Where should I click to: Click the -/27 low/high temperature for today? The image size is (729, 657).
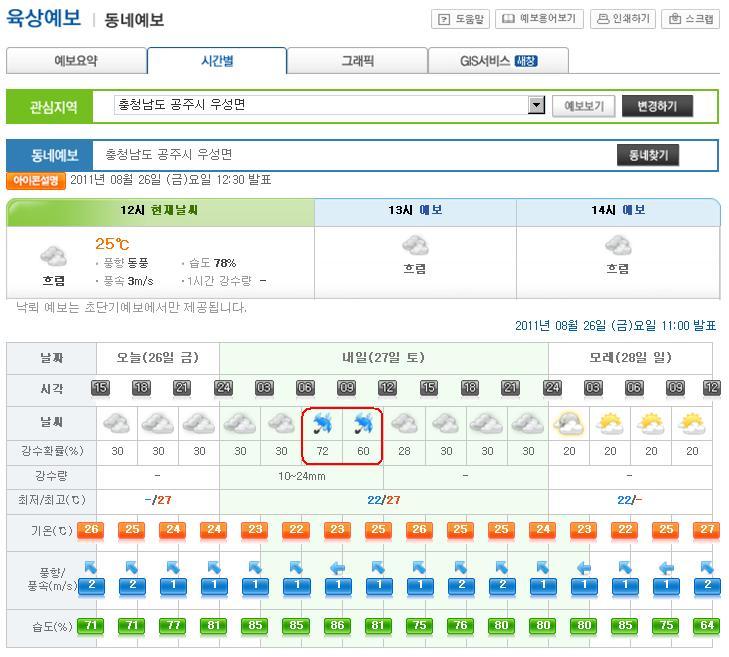158,500
